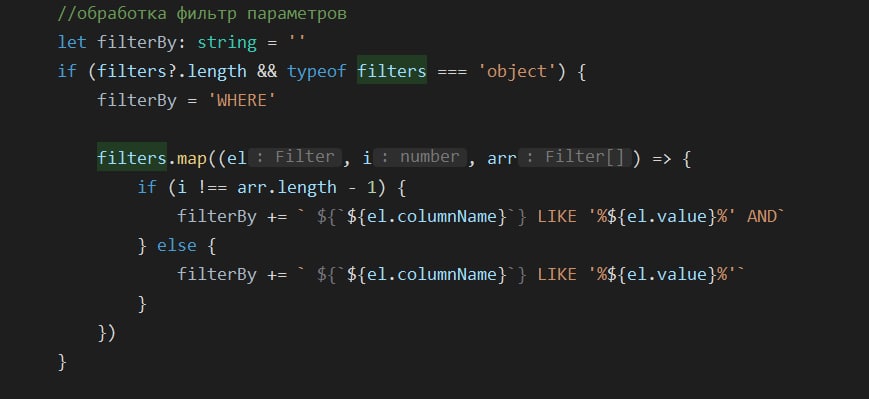Click the 'else' keyword

(x=177, y=245)
